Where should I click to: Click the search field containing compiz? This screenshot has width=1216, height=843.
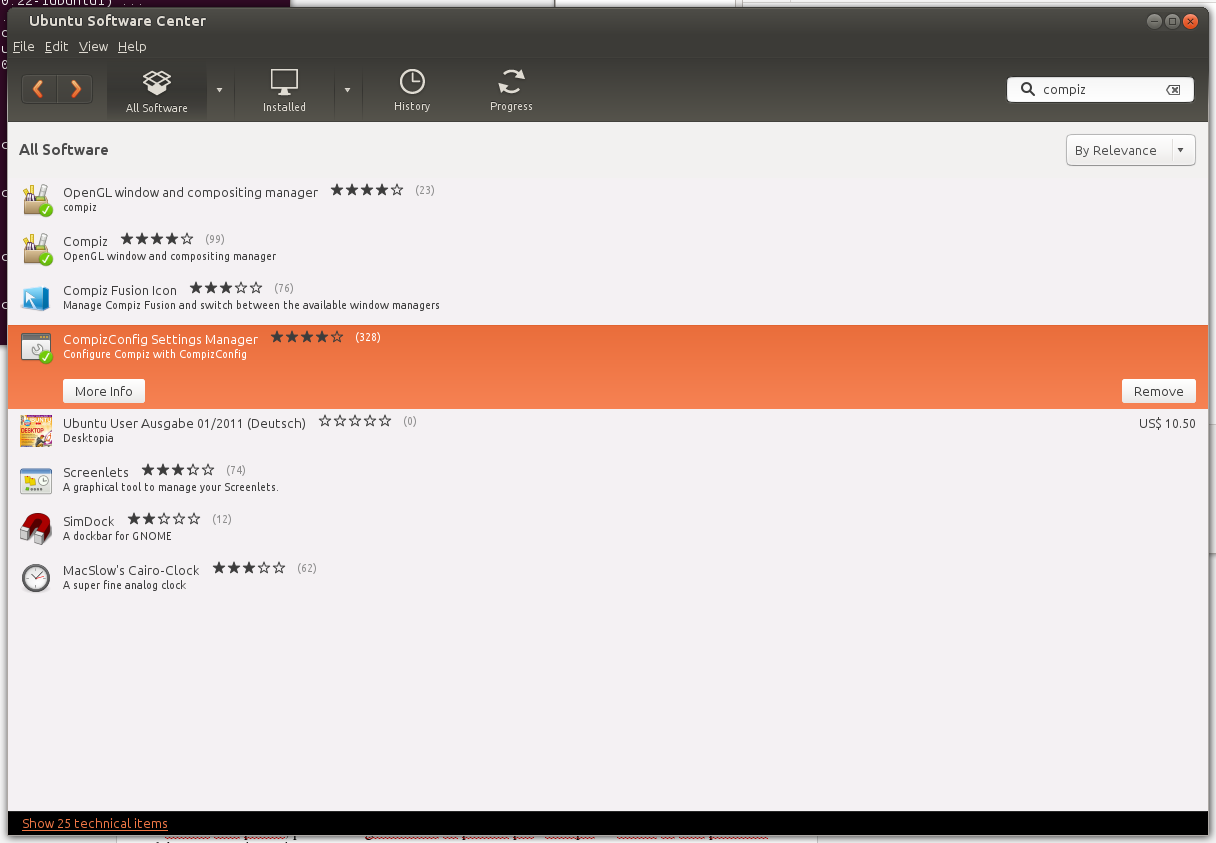tap(1100, 89)
